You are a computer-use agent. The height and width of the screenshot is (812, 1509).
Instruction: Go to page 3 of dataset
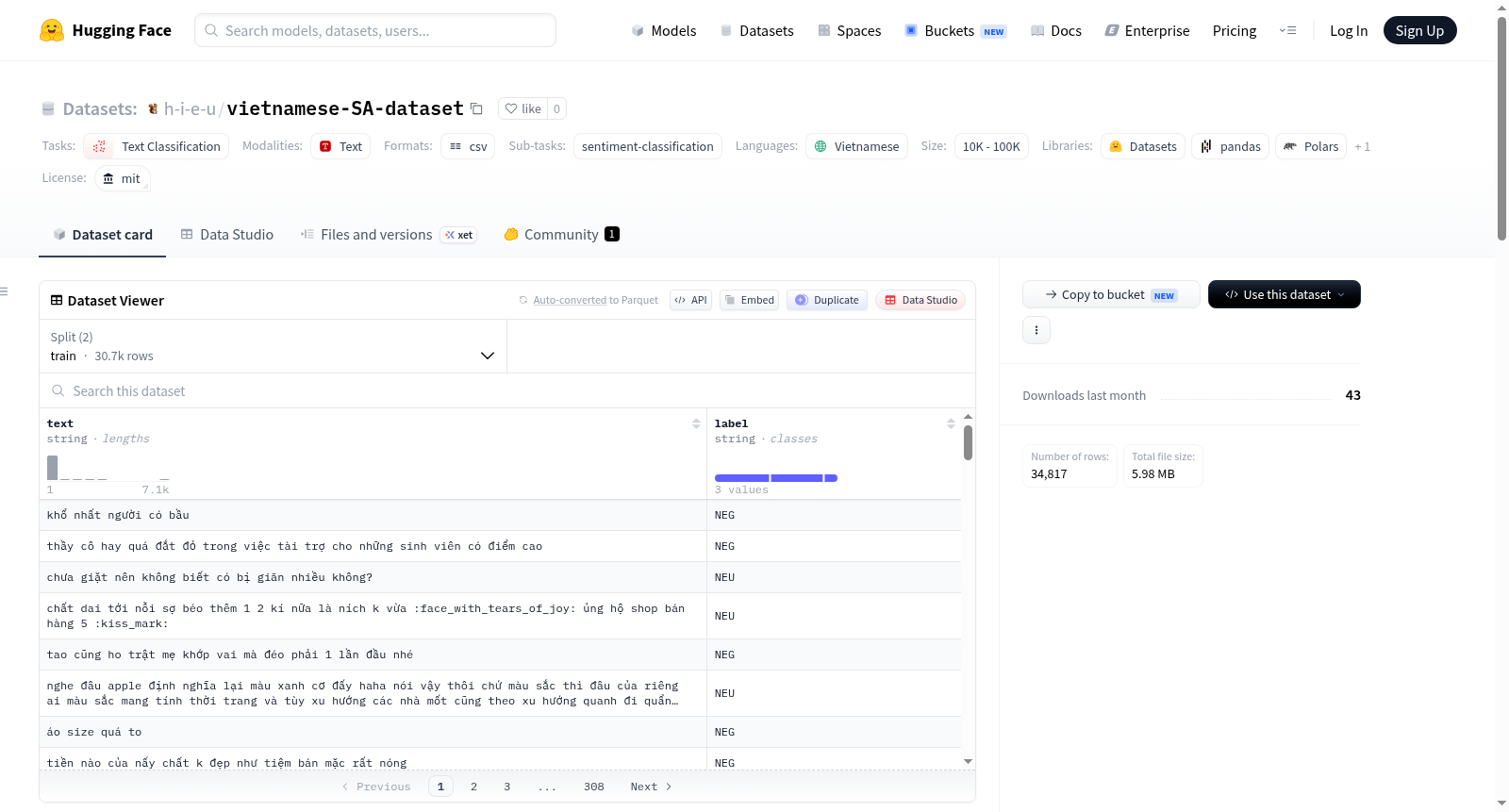click(x=506, y=787)
